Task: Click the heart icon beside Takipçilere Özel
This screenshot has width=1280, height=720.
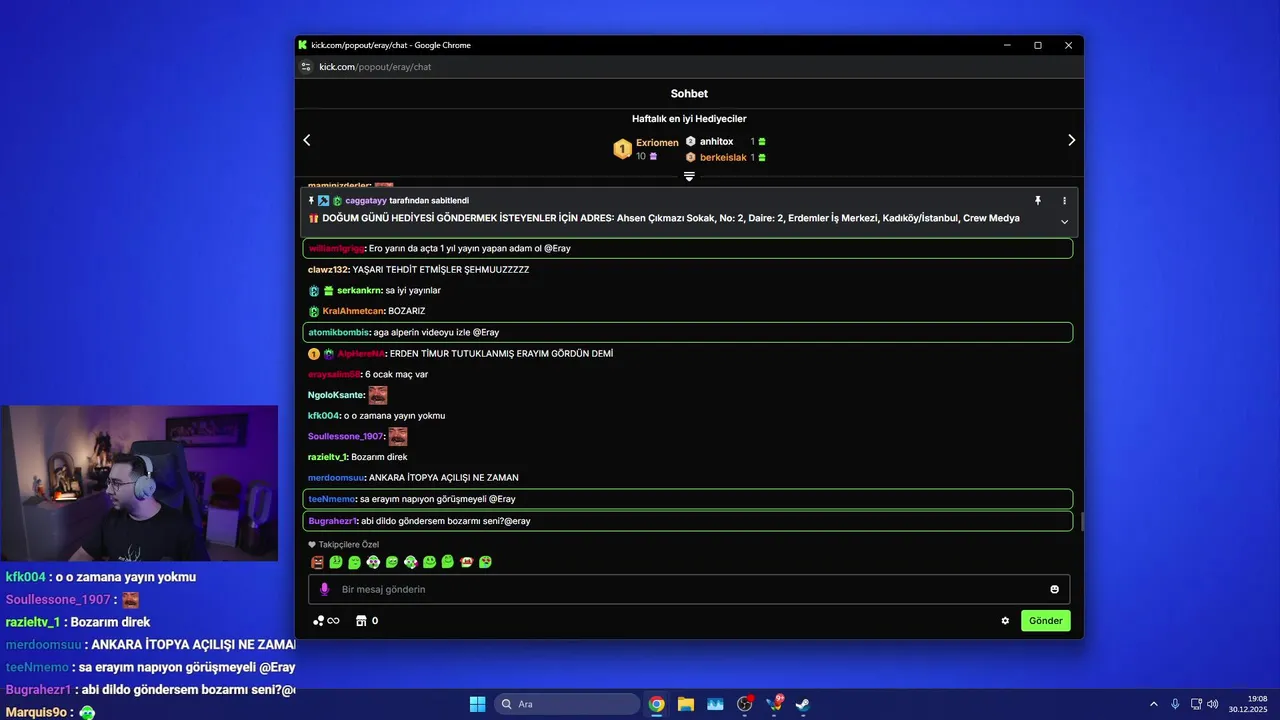Action: click(312, 545)
